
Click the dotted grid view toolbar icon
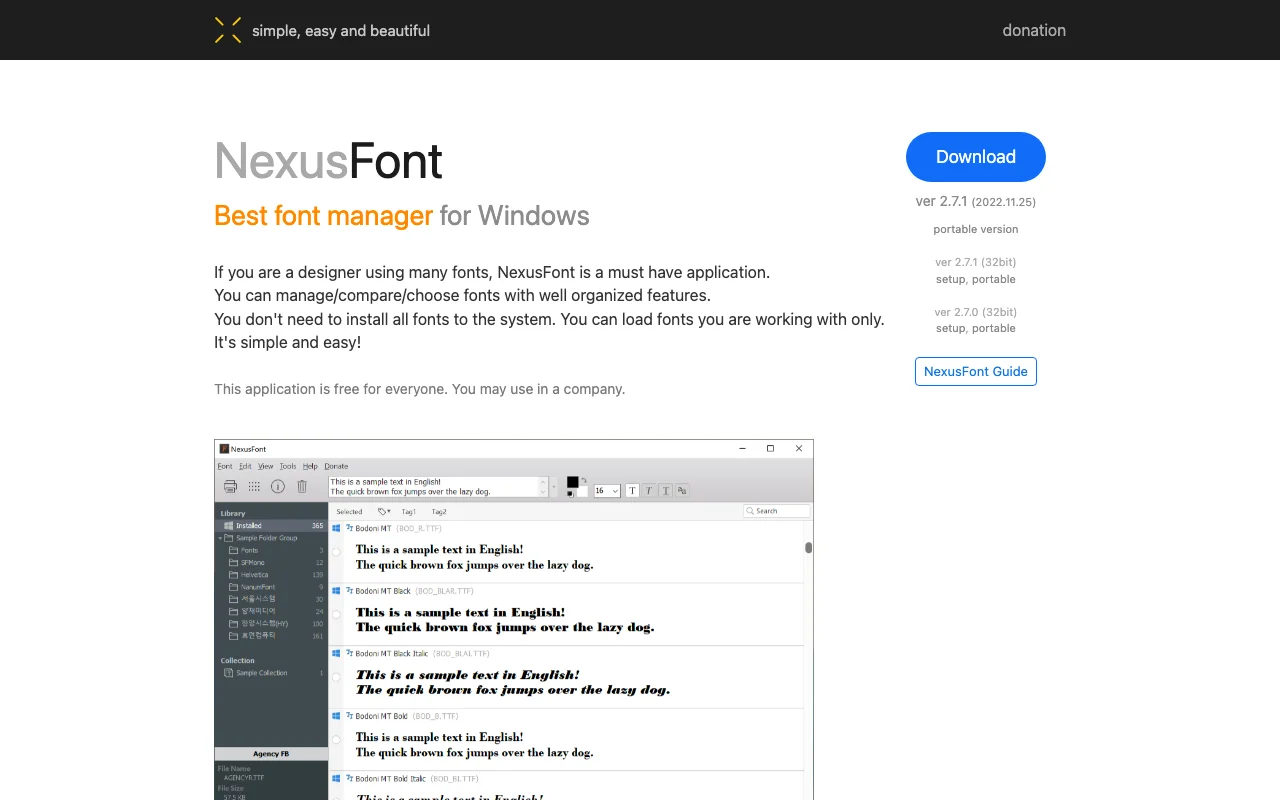254,486
